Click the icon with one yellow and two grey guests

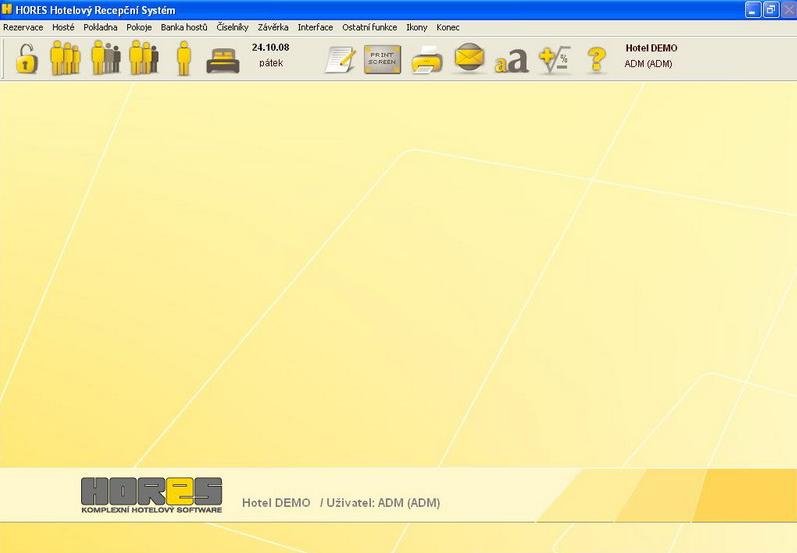(105, 59)
